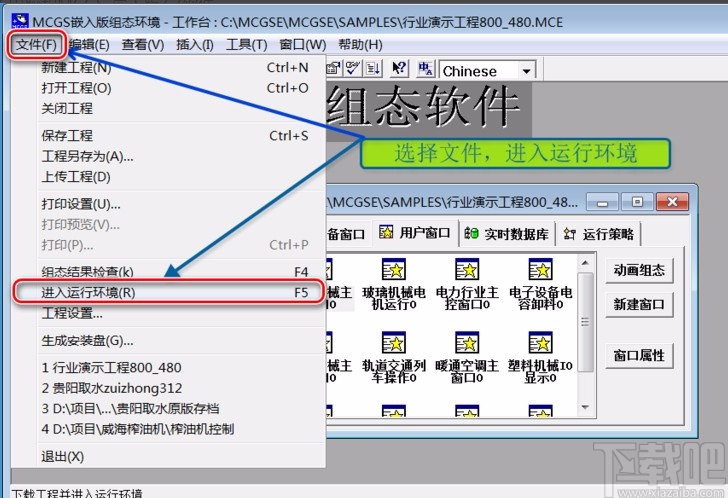
Task: Click the window list vertical scrollbar thumb
Action: pos(585,322)
